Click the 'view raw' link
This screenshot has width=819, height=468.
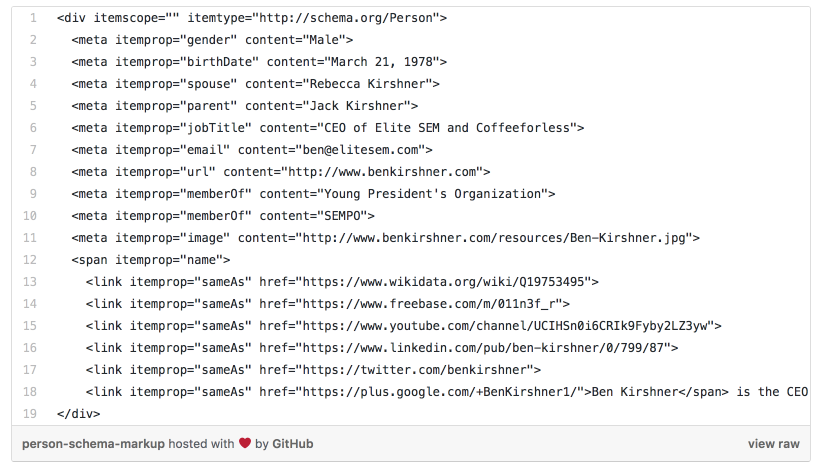pyautogui.click(x=773, y=444)
